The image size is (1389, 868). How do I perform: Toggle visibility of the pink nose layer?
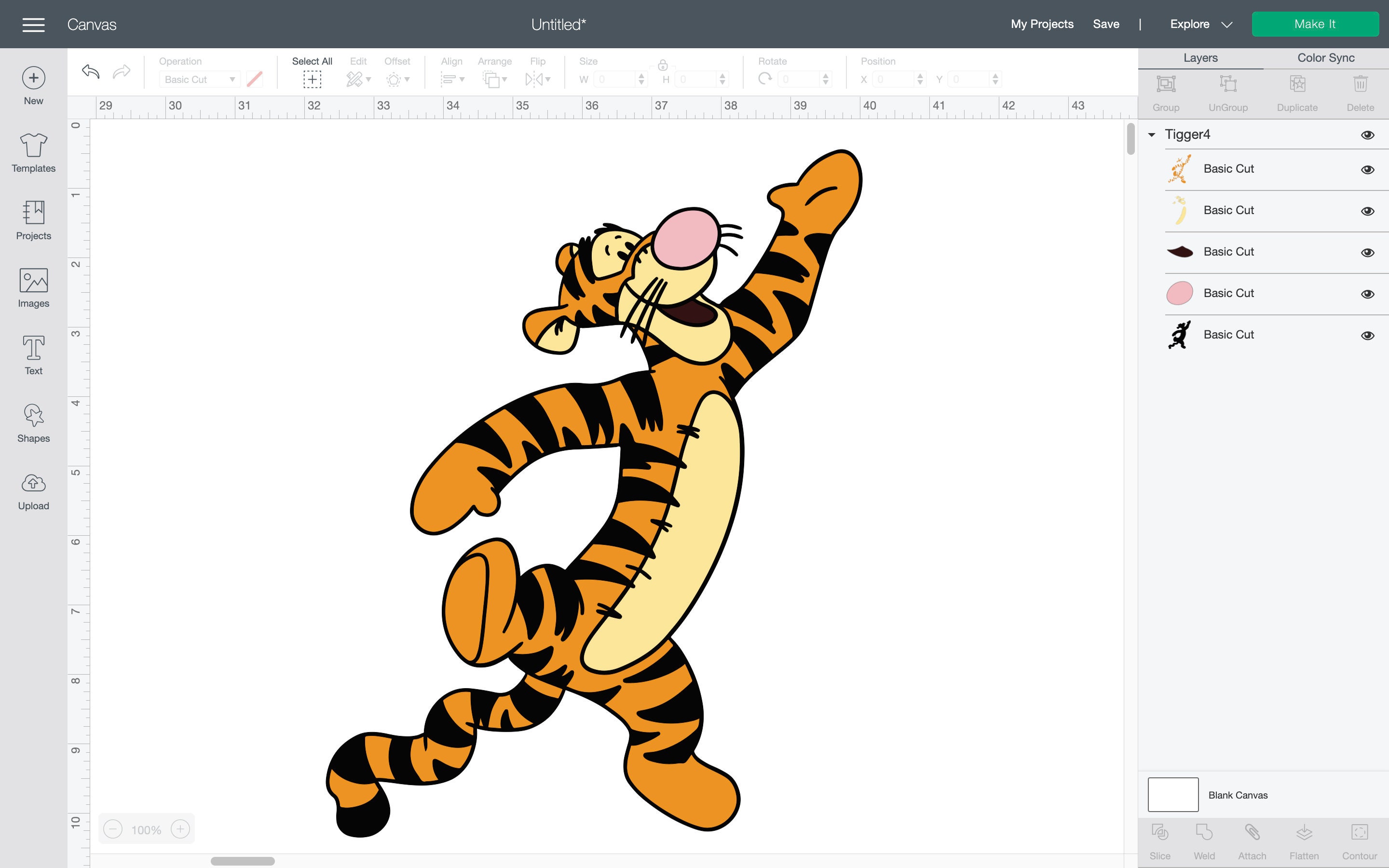click(1368, 293)
